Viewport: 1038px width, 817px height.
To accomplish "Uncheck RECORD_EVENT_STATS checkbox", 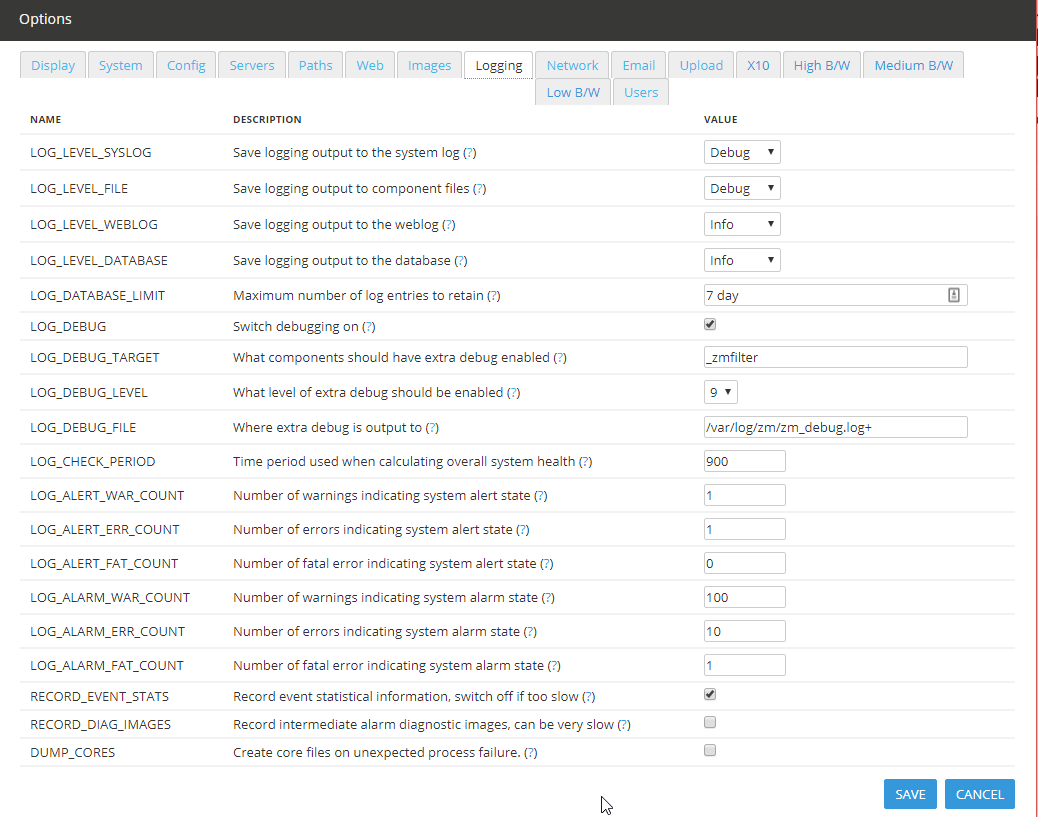I will [x=710, y=695].
